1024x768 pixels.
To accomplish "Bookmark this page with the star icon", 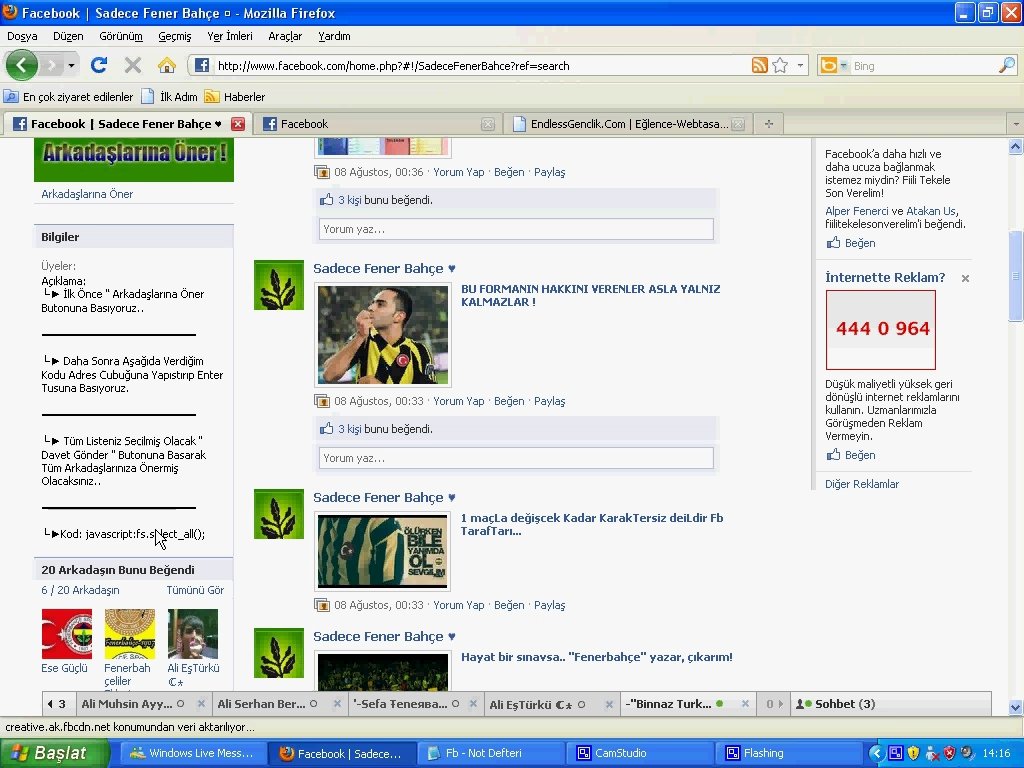I will pos(780,65).
